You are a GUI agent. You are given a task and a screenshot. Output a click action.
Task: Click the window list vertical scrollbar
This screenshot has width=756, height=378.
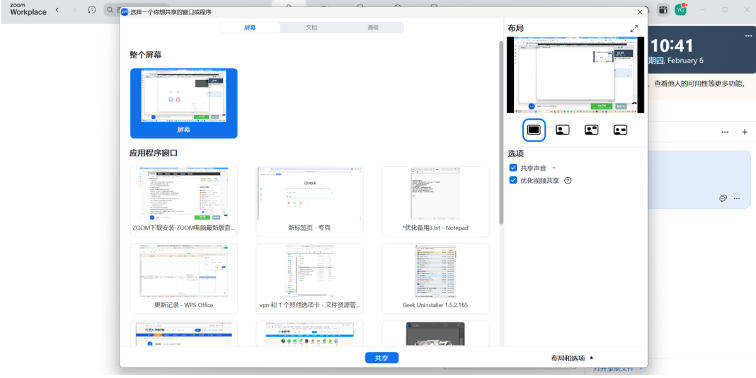pyautogui.click(x=501, y=133)
